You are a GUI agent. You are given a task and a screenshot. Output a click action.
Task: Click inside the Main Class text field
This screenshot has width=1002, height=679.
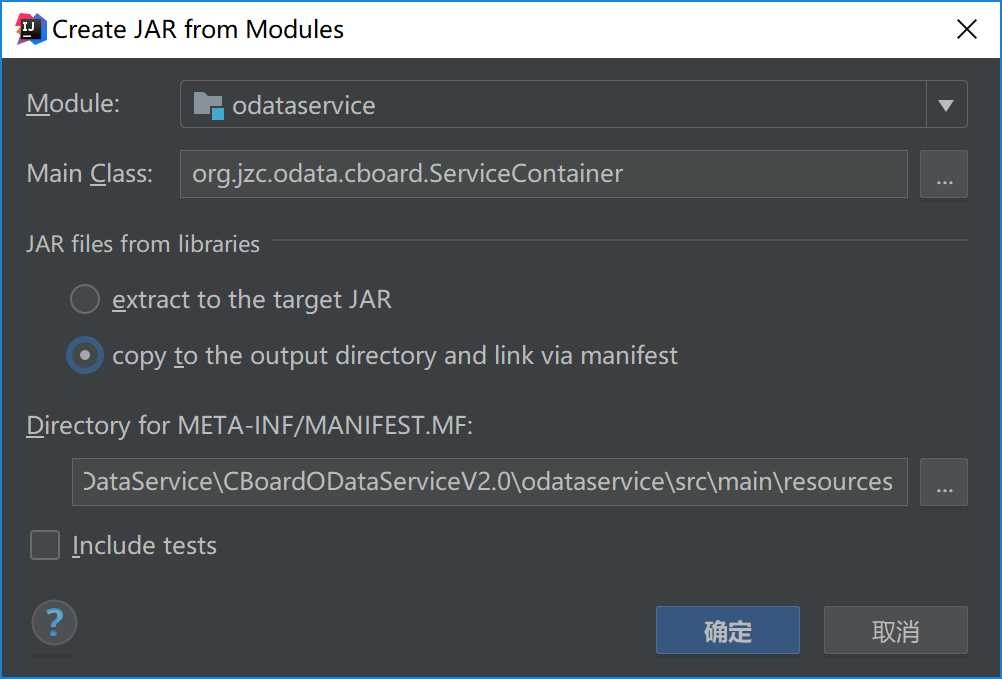(544, 174)
